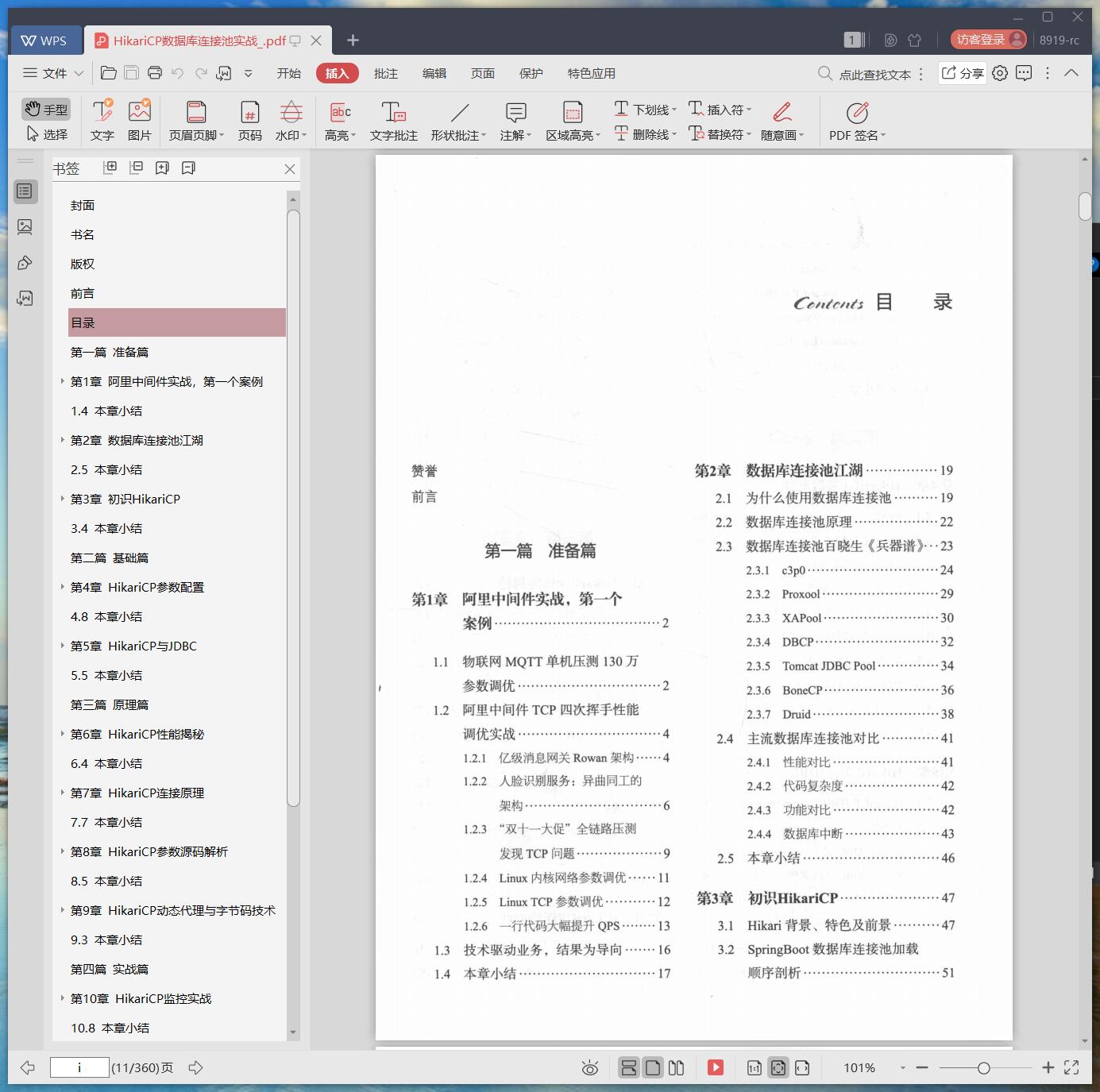Delete bookmark icon in 书签 panel
This screenshot has height=1092, width=1100.
click(x=189, y=168)
